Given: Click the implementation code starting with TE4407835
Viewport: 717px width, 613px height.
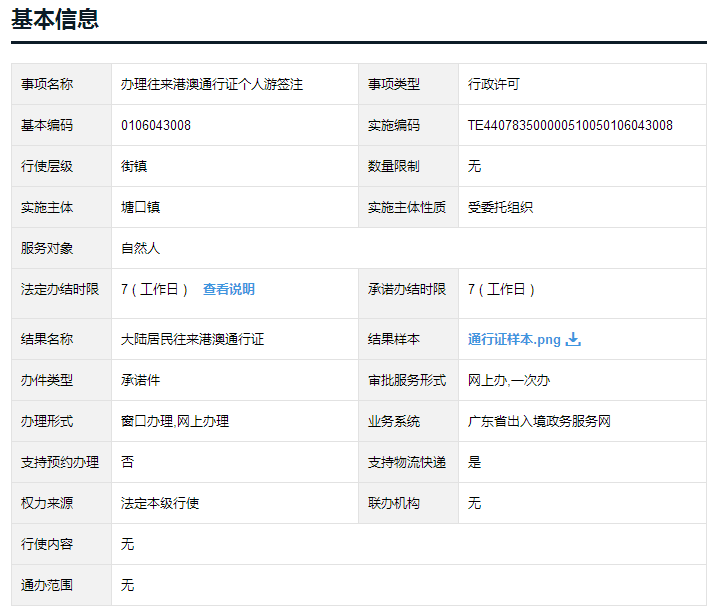Looking at the screenshot, I should point(570,126).
